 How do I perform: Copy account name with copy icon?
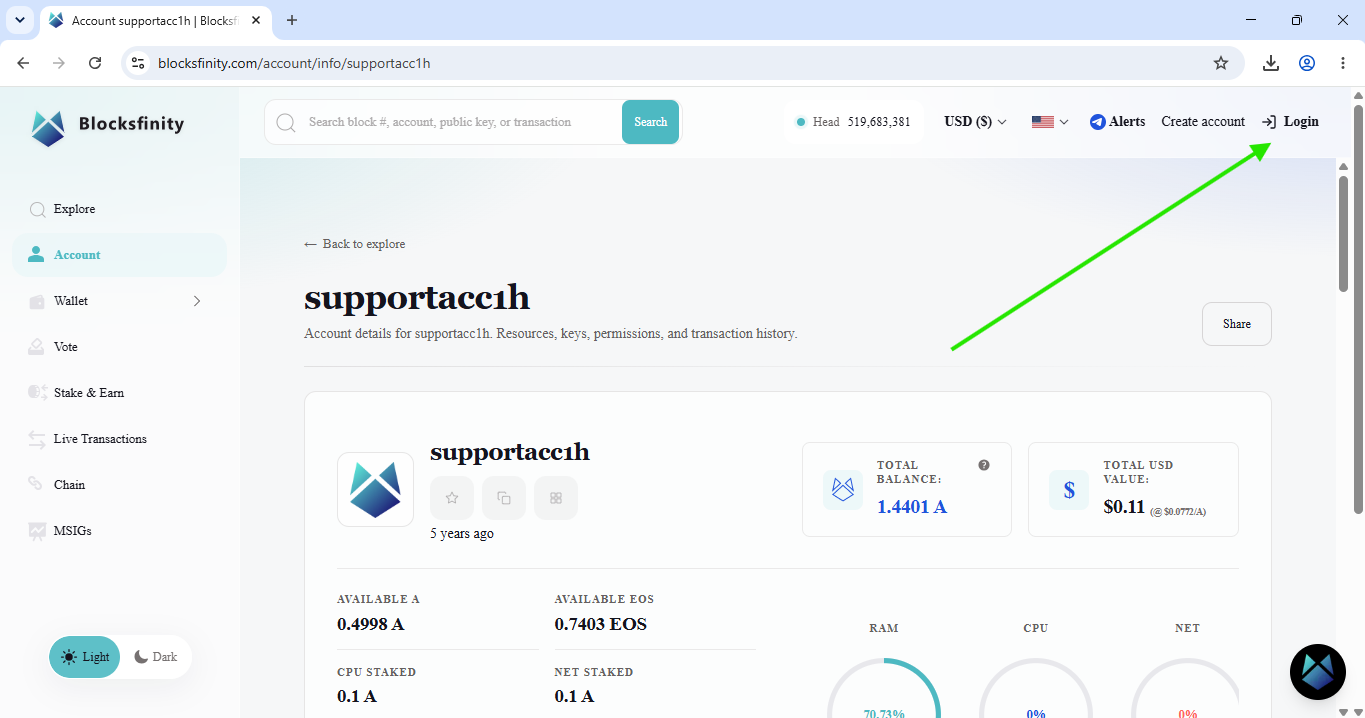504,498
